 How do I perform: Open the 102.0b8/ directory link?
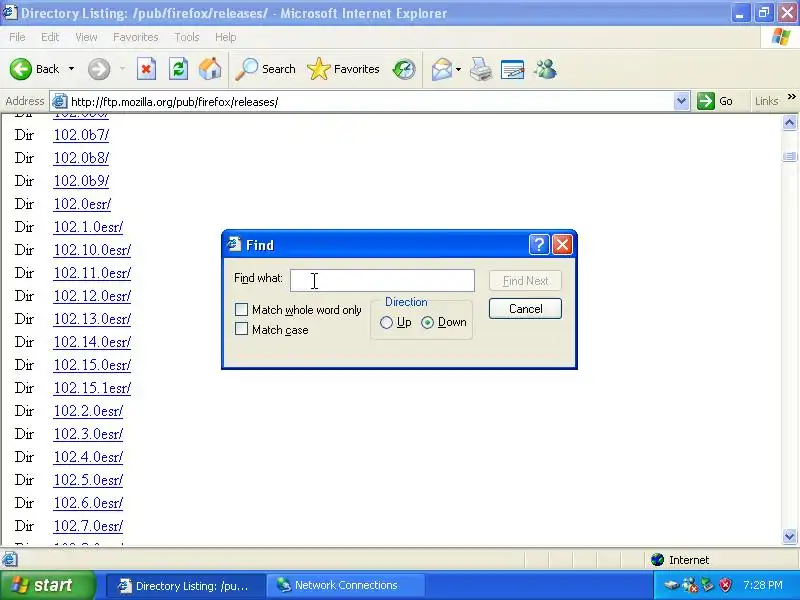81,158
